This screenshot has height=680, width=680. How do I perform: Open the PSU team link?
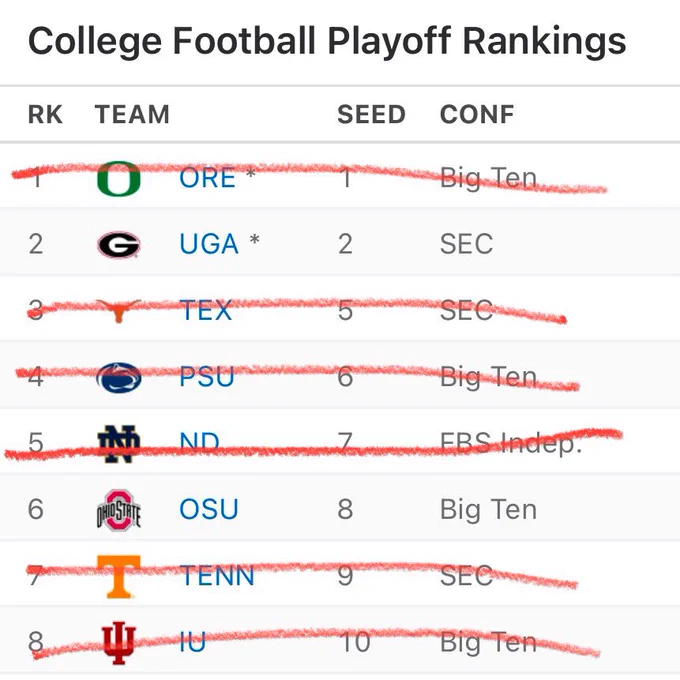tap(207, 377)
